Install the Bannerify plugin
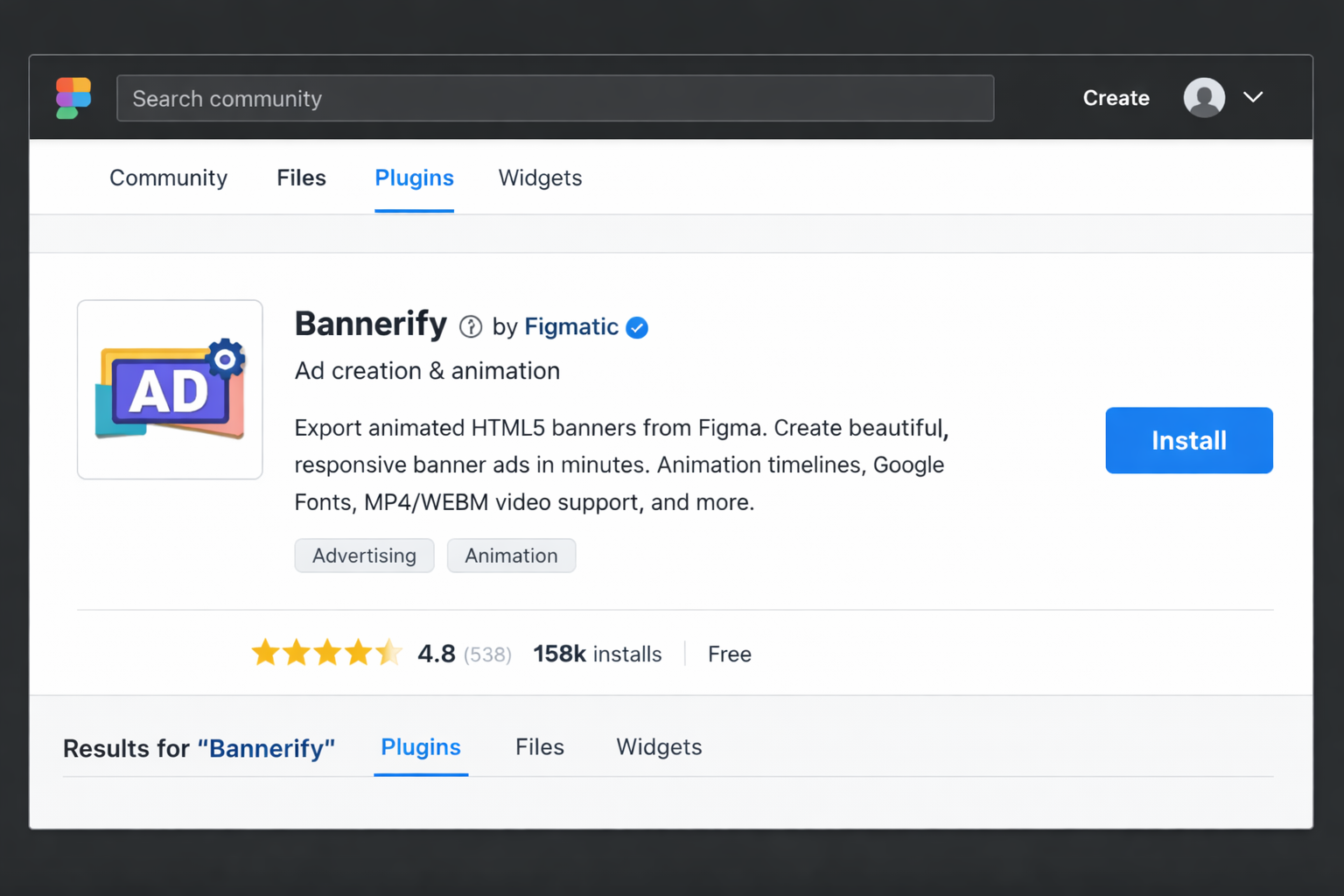Screen dimensions: 1344x896 pyautogui.click(x=1188, y=440)
